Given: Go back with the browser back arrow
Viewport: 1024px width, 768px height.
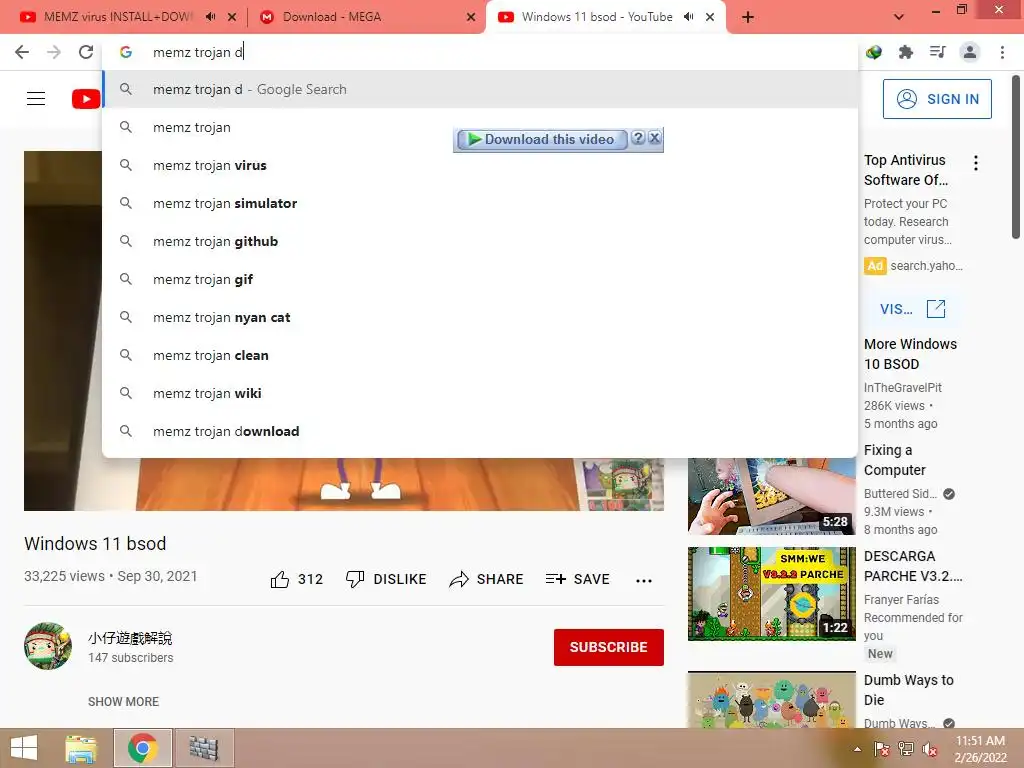Looking at the screenshot, I should pos(22,52).
